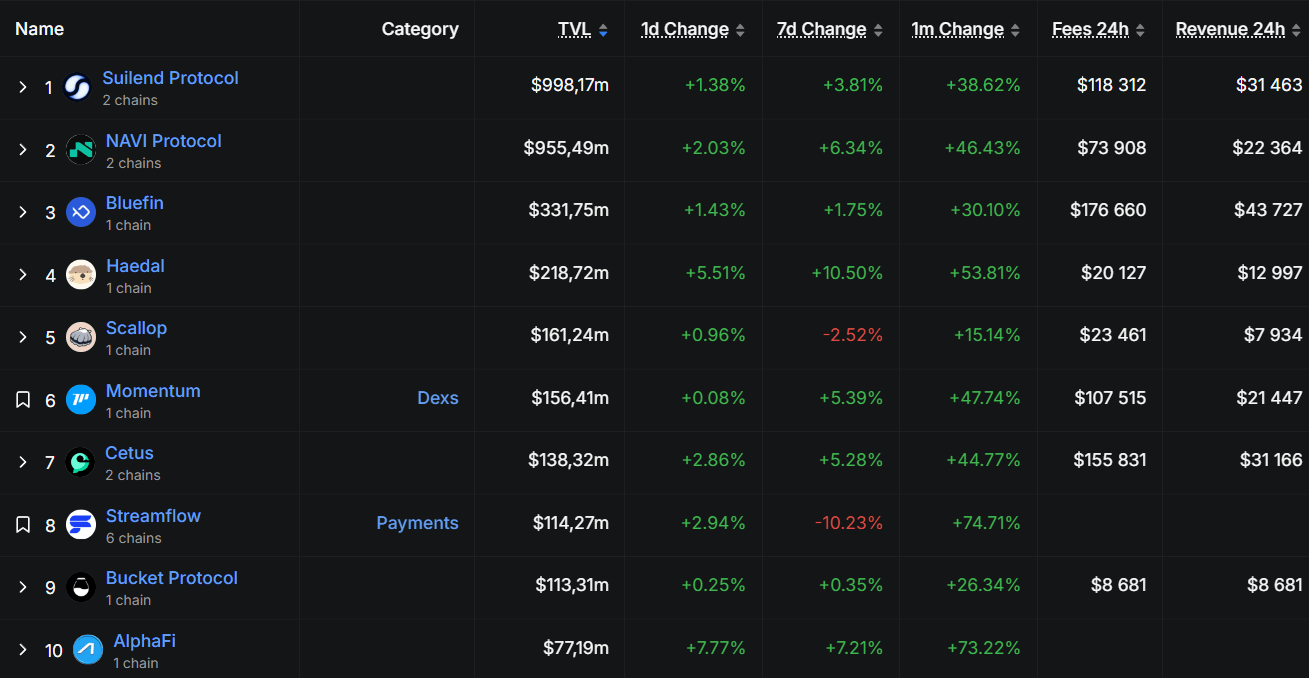The width and height of the screenshot is (1309, 678).
Task: Click the Suilend Protocol logo icon
Action: (x=77, y=88)
